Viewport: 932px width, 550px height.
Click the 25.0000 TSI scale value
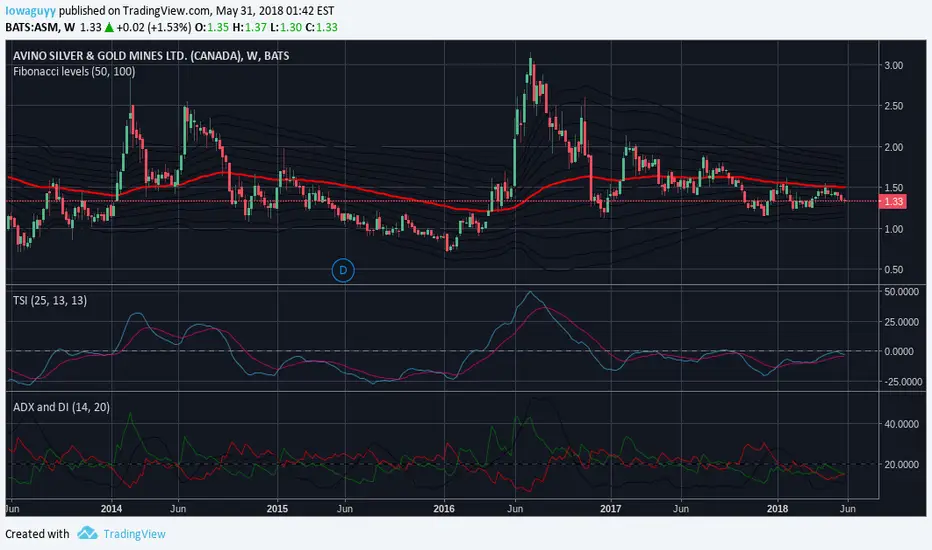(x=902, y=322)
